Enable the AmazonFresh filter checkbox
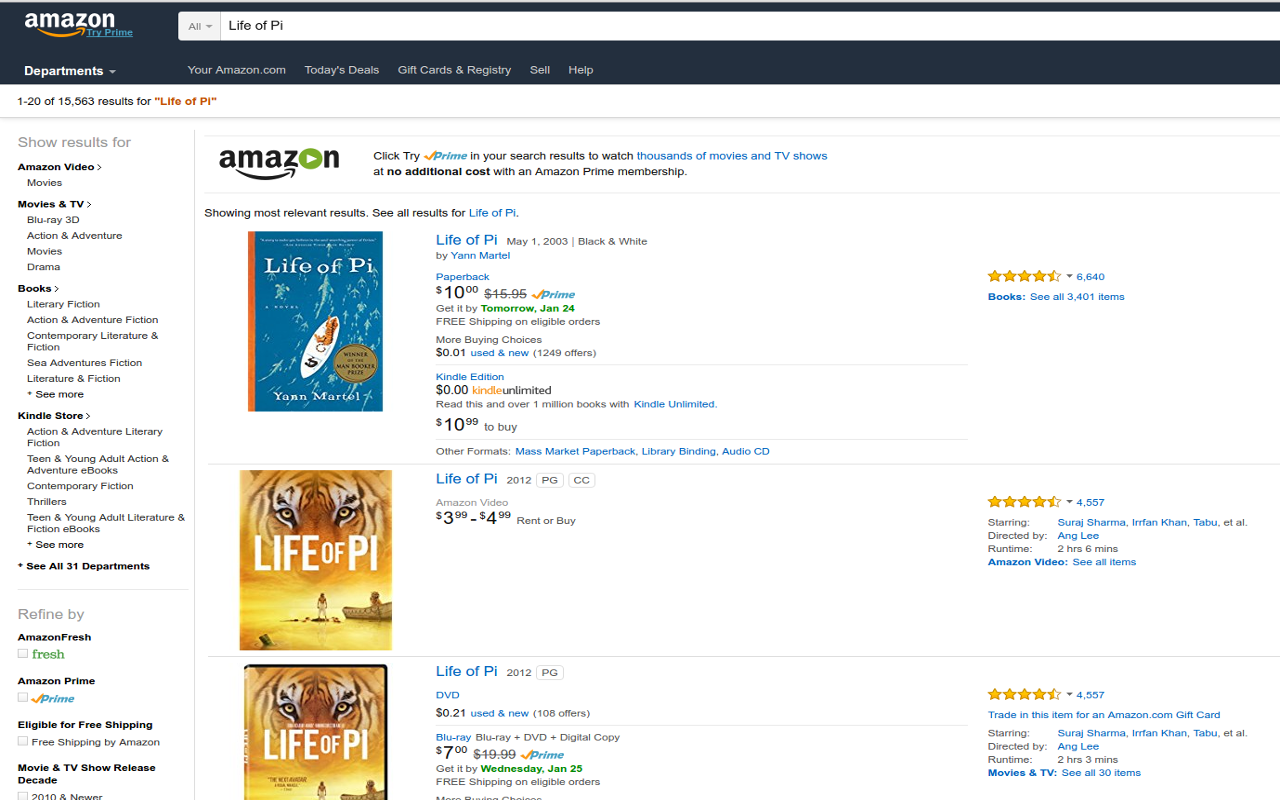Image resolution: width=1280 pixels, height=800 pixels. 23,654
